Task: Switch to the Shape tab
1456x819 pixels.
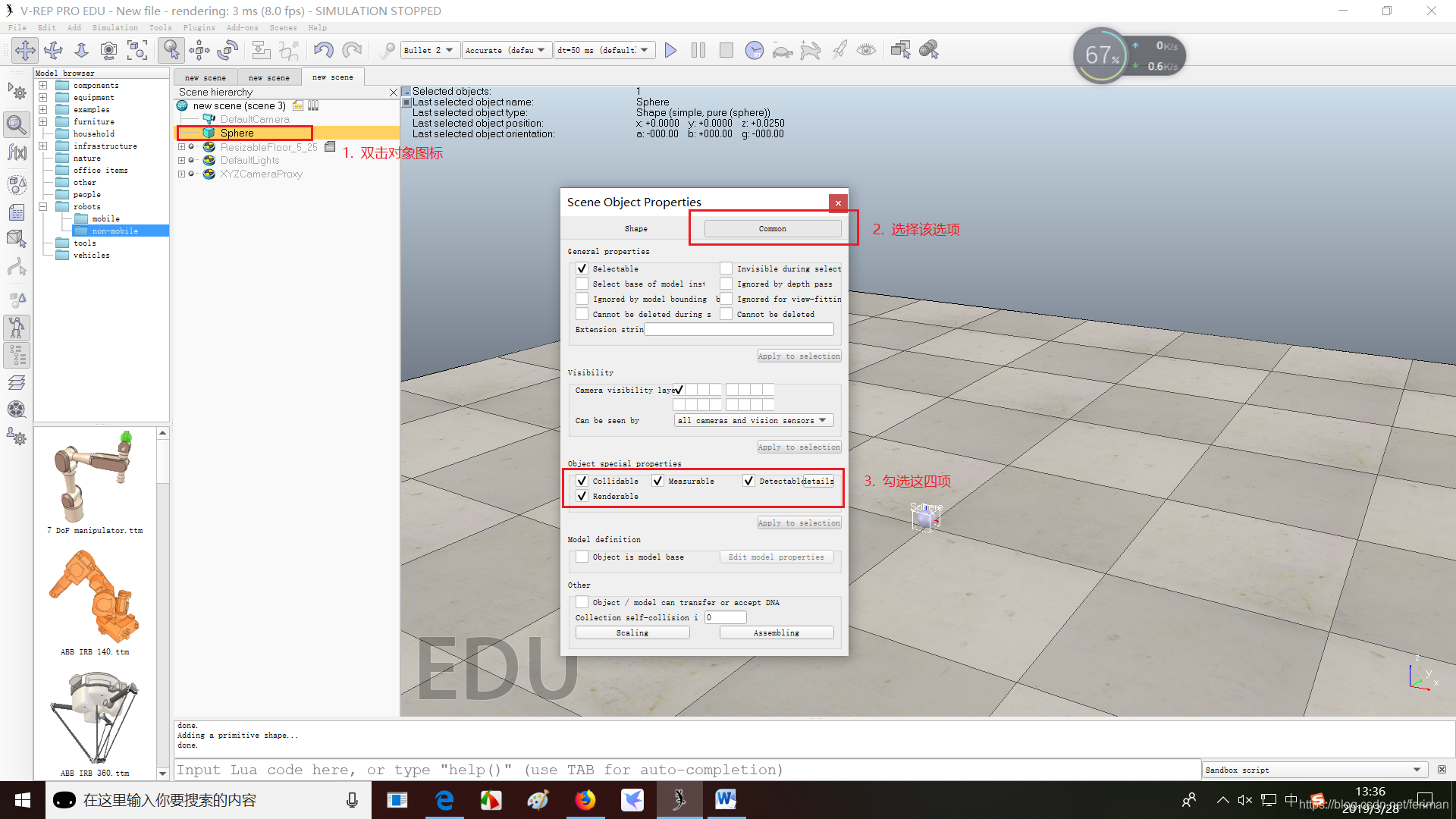Action: [635, 228]
